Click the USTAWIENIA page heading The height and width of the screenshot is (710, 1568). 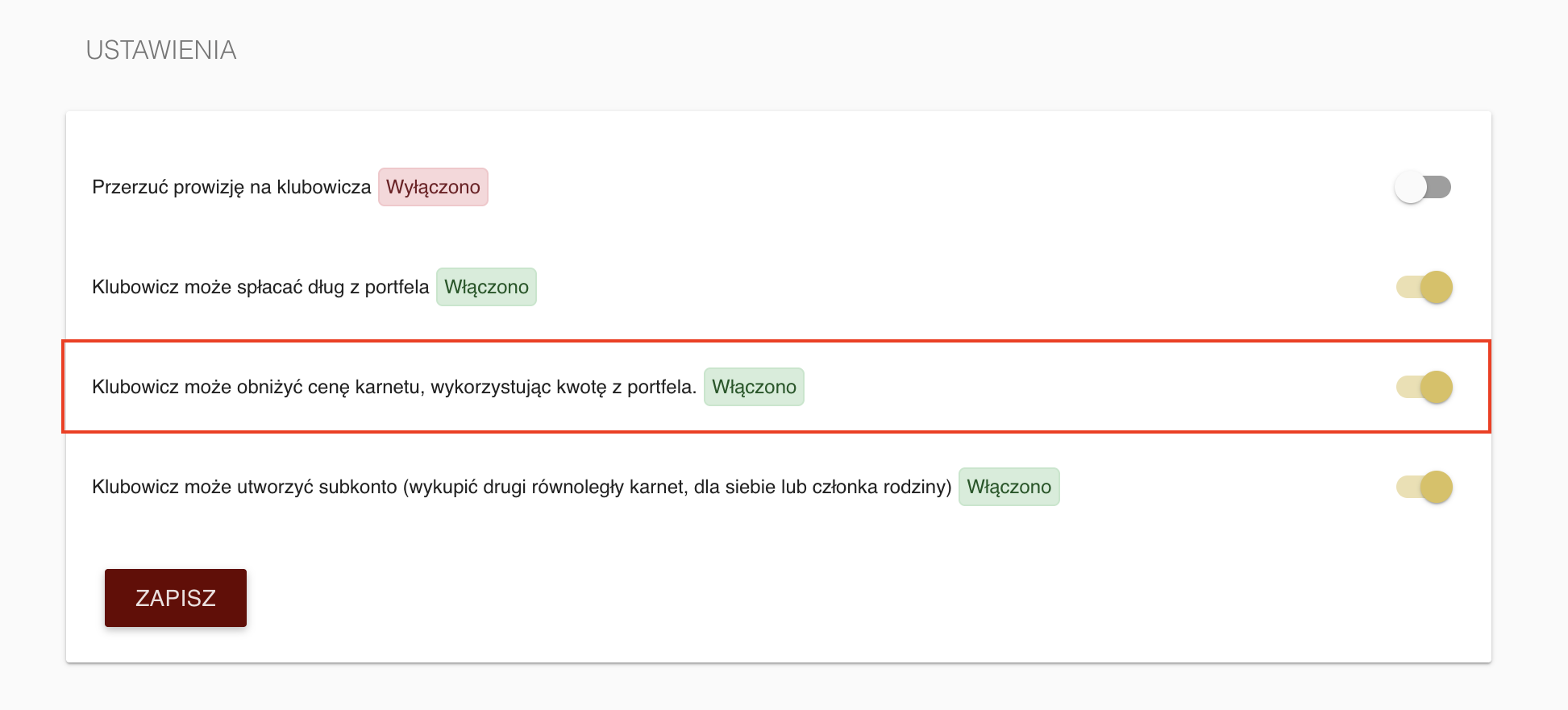pos(161,50)
